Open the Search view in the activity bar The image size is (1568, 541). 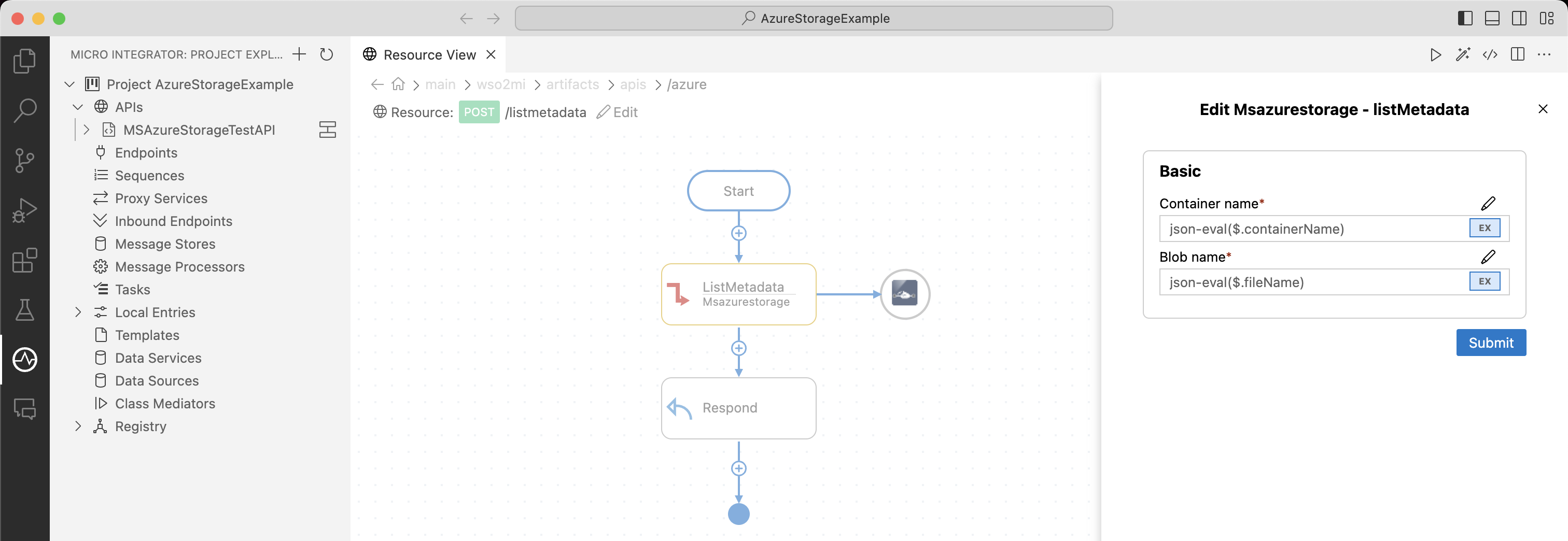[x=24, y=111]
